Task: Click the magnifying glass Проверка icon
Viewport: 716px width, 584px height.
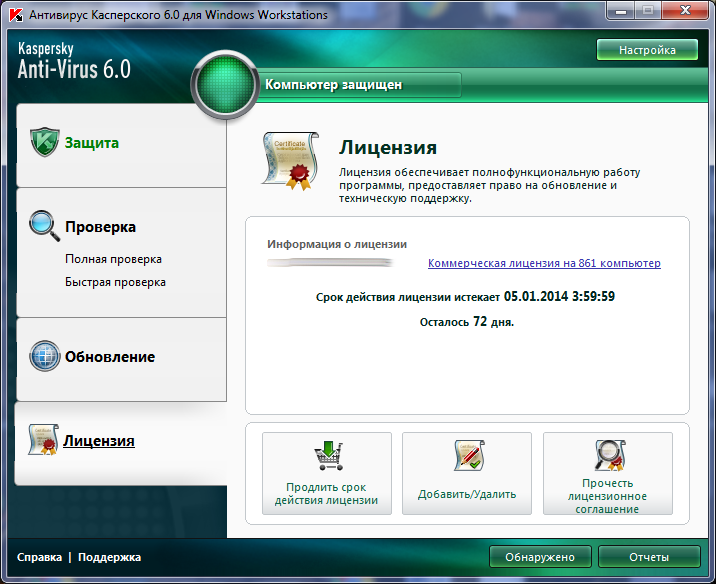Action: pos(44,226)
